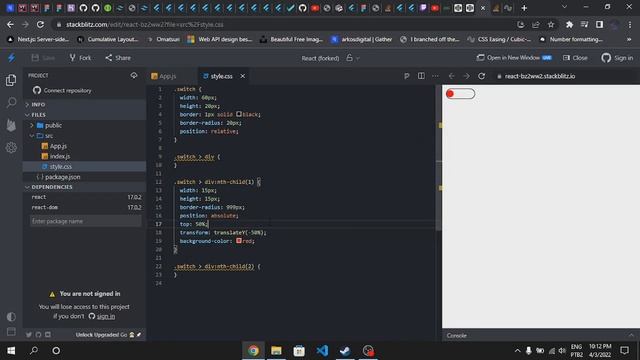The height and width of the screenshot is (360, 640).
Task: Click the react-dom dependency row
Action: [x=86, y=207]
